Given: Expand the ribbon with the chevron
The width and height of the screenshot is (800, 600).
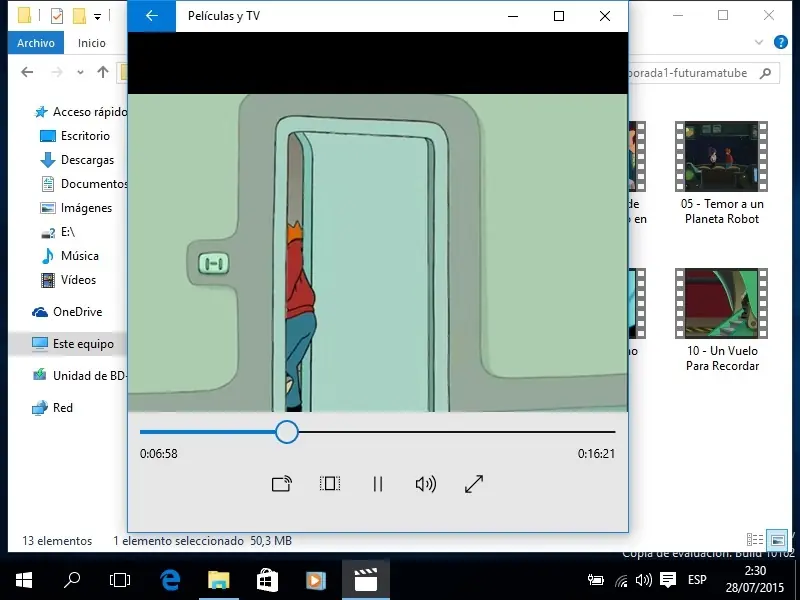Looking at the screenshot, I should [x=759, y=42].
